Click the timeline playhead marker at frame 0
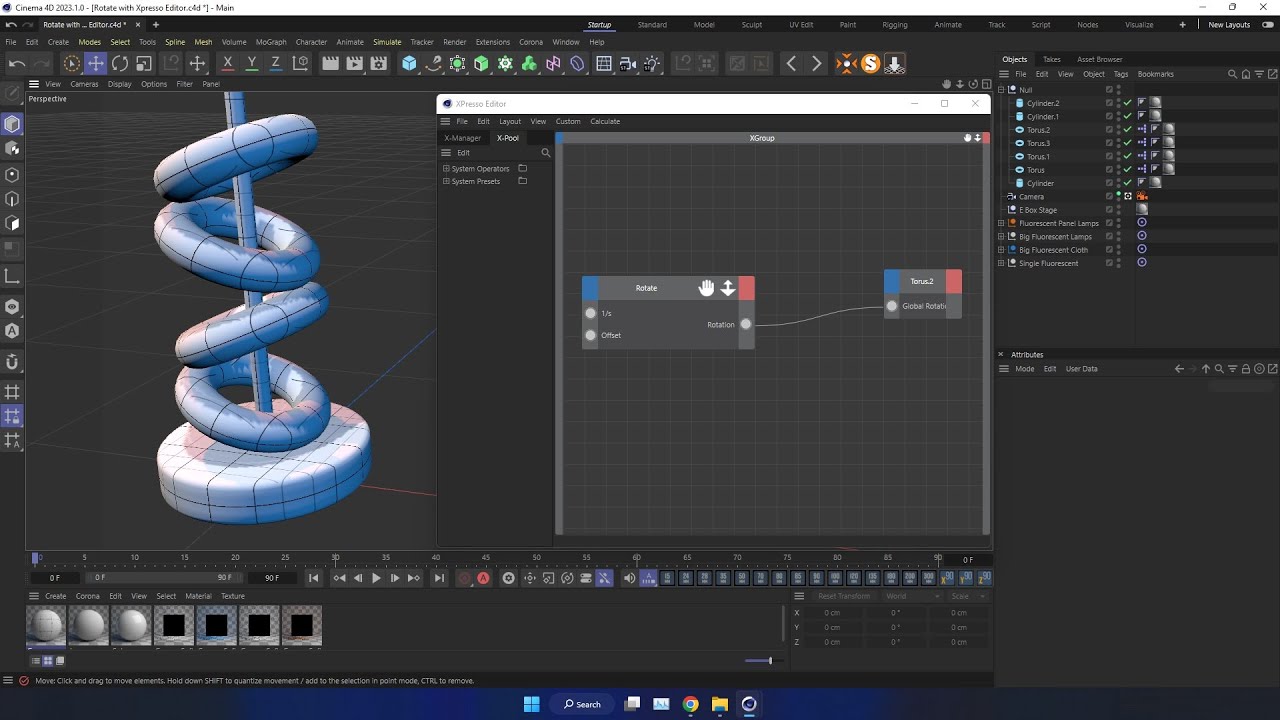Screen dimensions: 1280x720 click(x=36, y=558)
